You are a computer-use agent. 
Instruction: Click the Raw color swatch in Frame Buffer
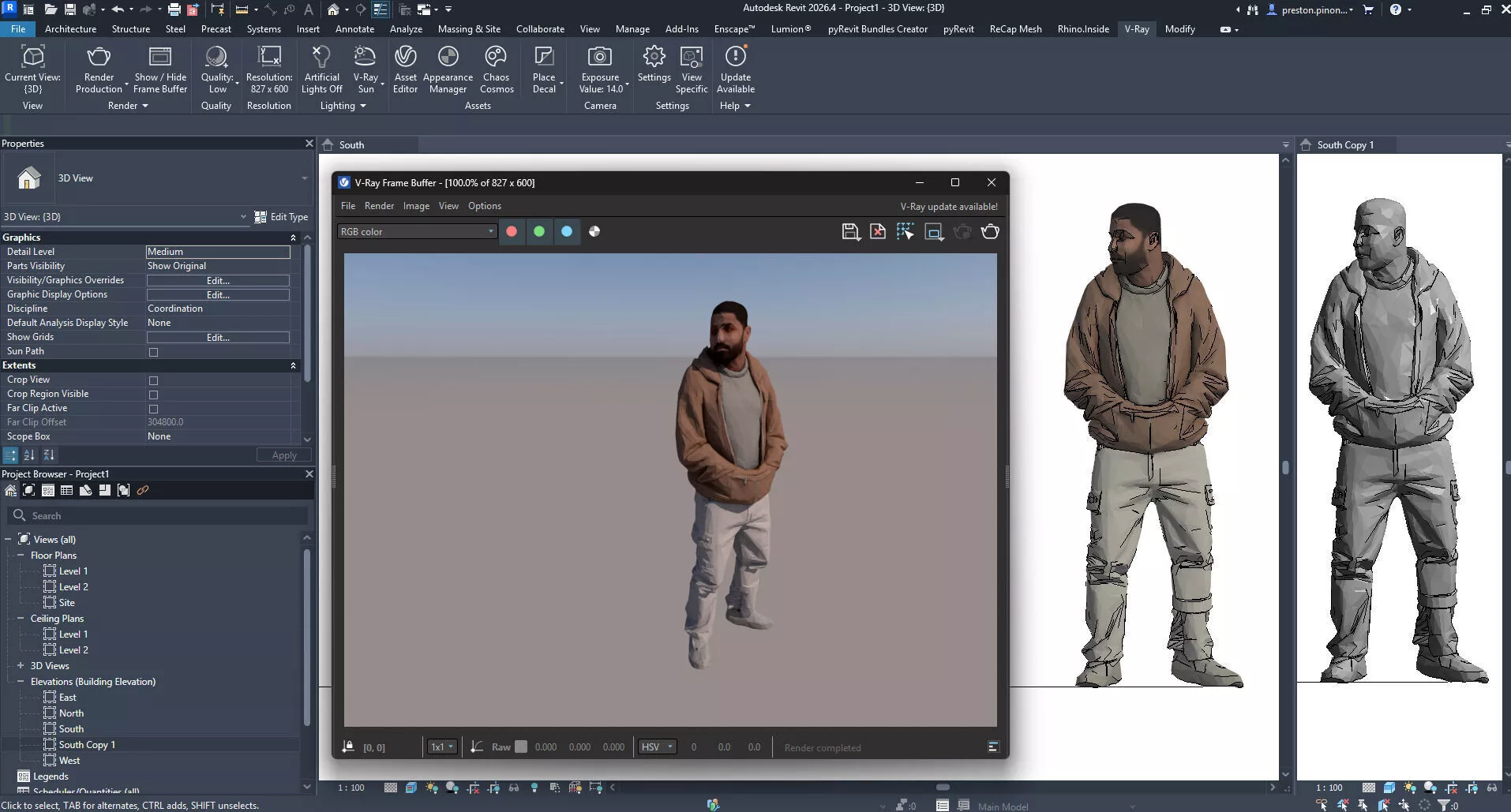[521, 747]
